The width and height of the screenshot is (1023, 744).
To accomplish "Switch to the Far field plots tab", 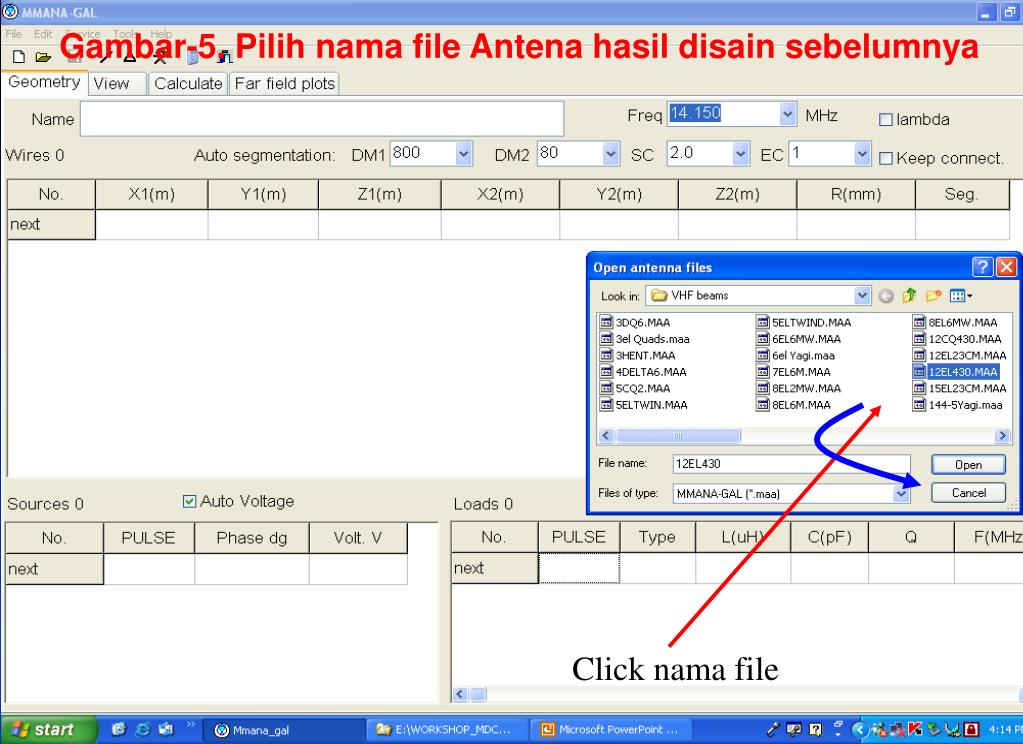I will [284, 84].
